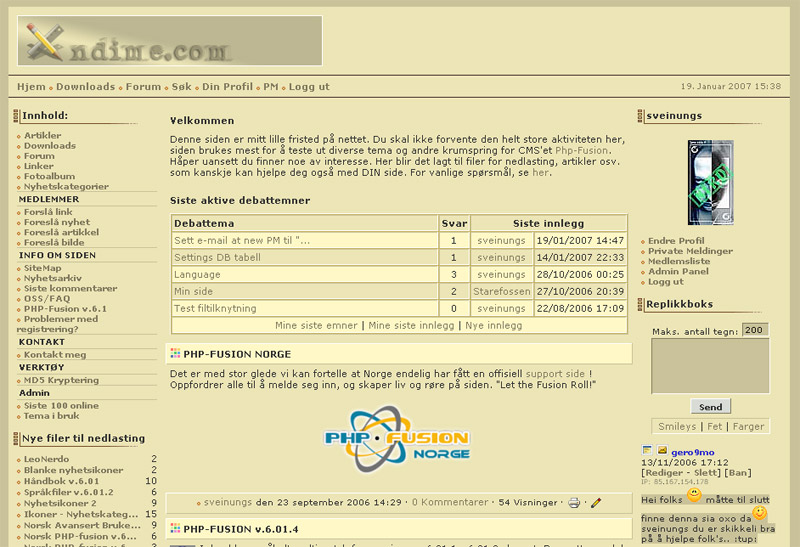The image size is (800, 547).
Task: Click Logg ut in the sveinungs user panel
Action: pos(666,282)
